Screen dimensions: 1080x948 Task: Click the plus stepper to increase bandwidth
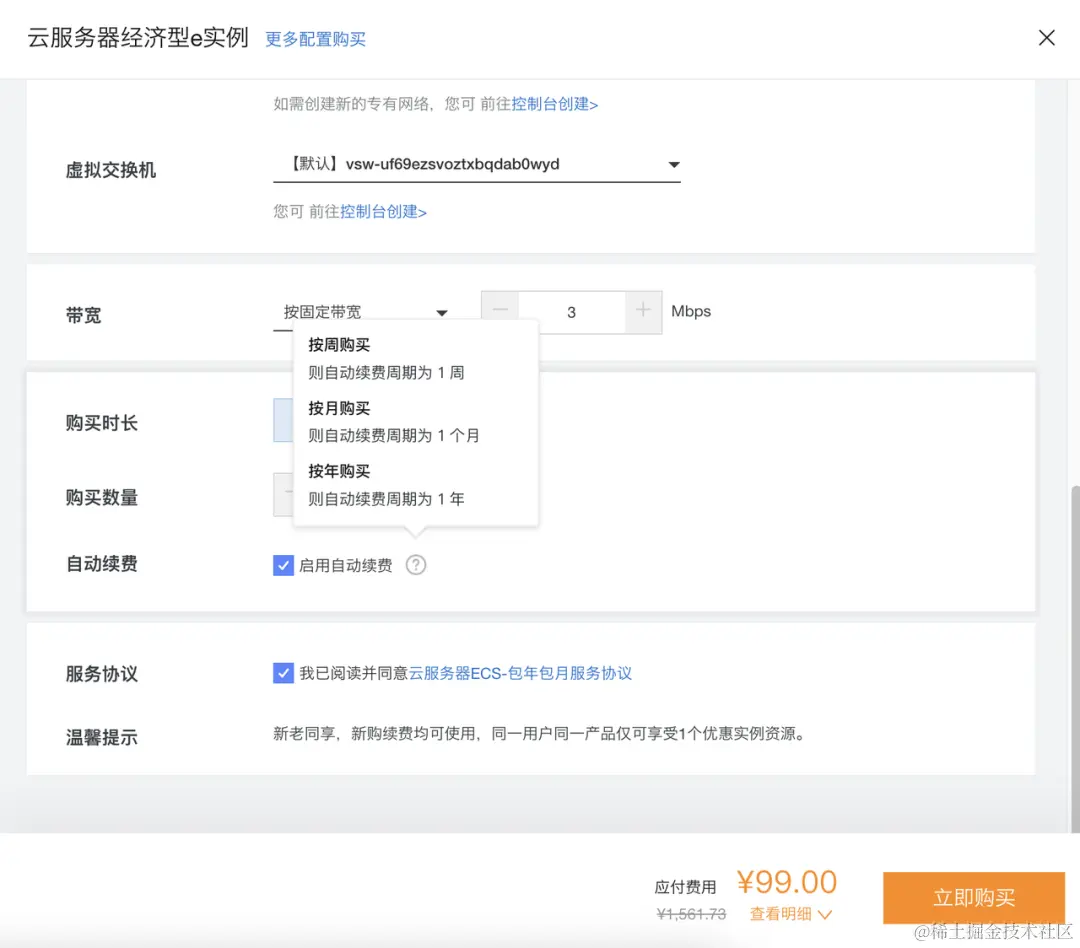(642, 311)
